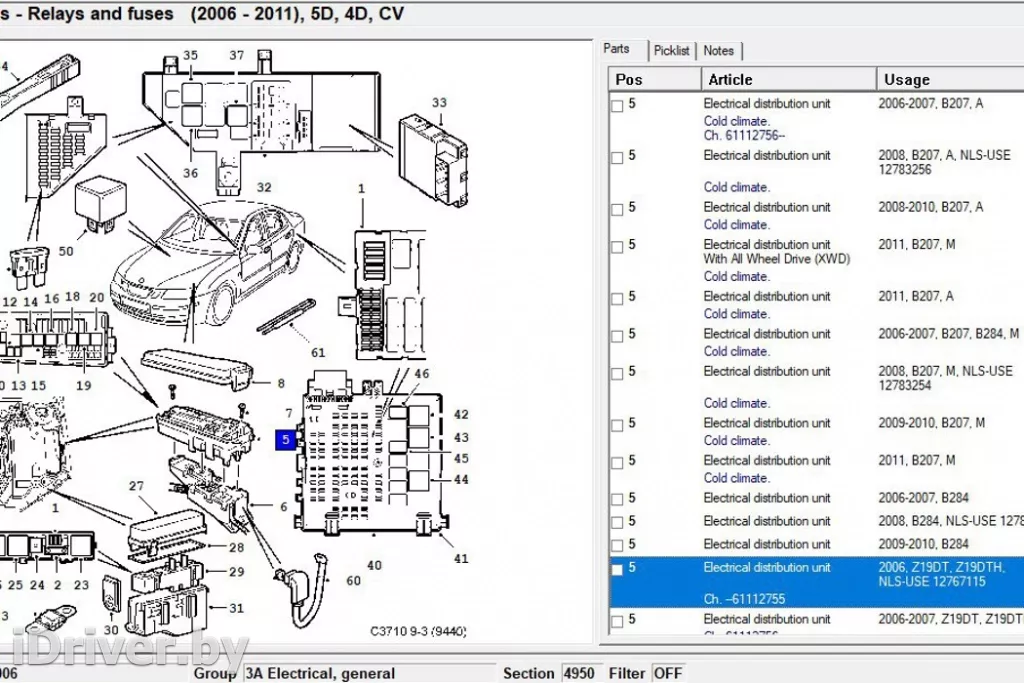1024x683 pixels.
Task: Open the Picklist tab
Action: click(671, 51)
